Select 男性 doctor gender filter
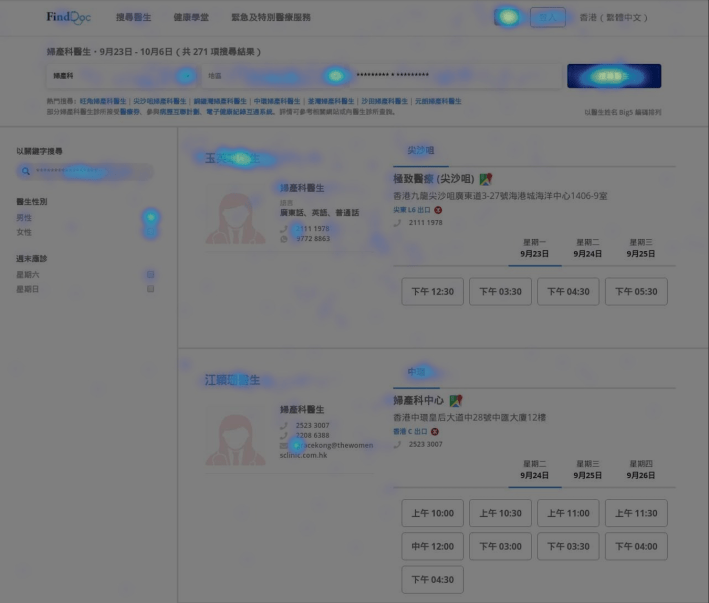709x603 pixels. [24, 217]
